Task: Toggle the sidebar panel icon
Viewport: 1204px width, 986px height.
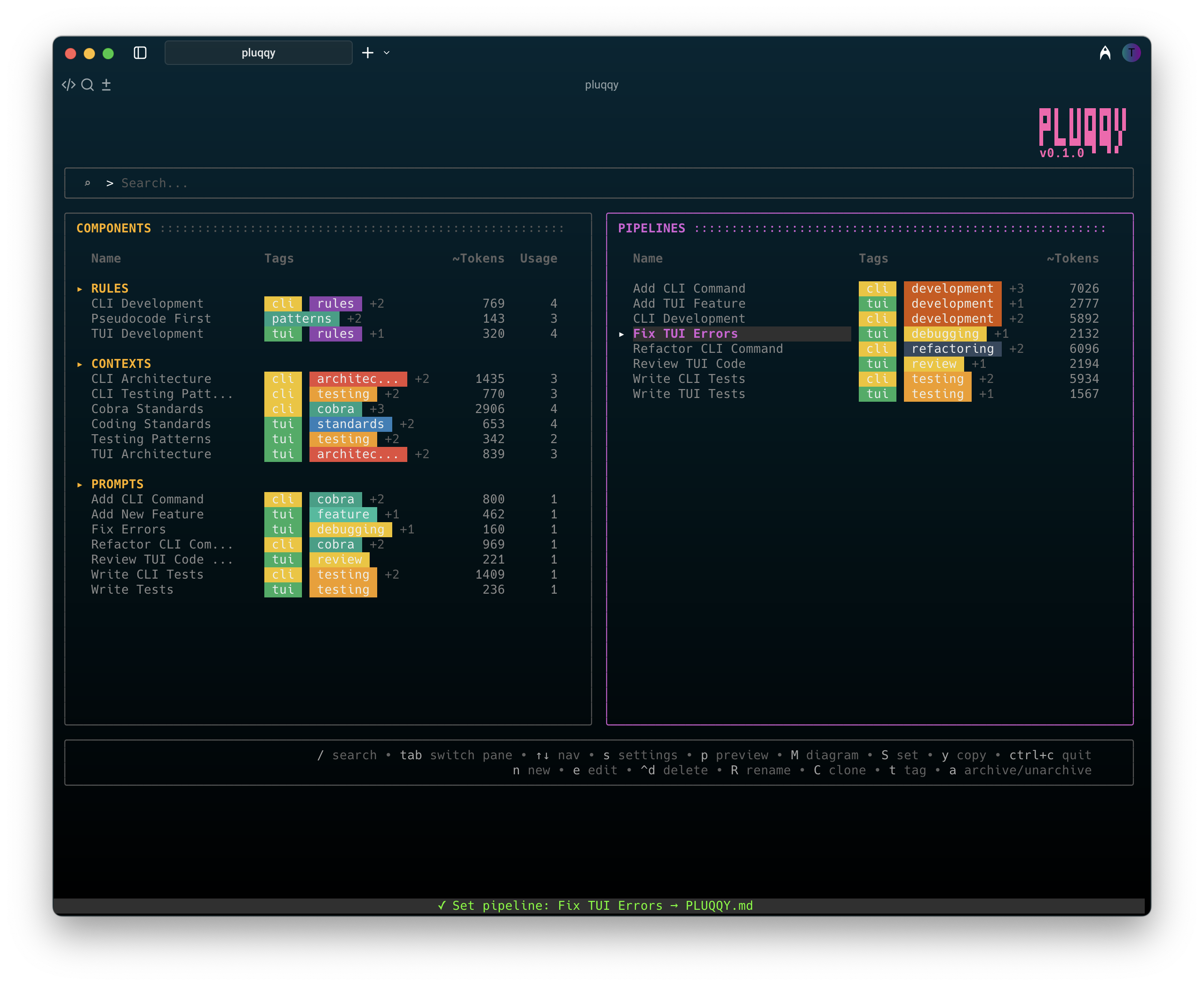Action: coord(140,53)
